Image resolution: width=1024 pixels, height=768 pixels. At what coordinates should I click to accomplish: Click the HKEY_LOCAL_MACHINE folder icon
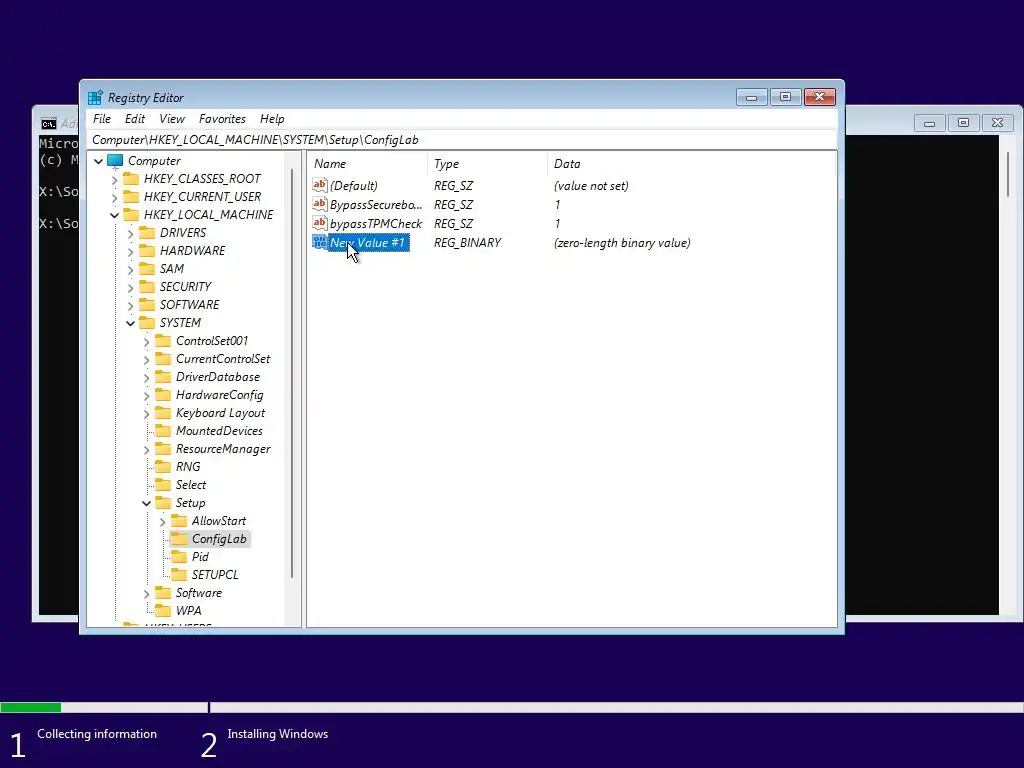point(131,214)
